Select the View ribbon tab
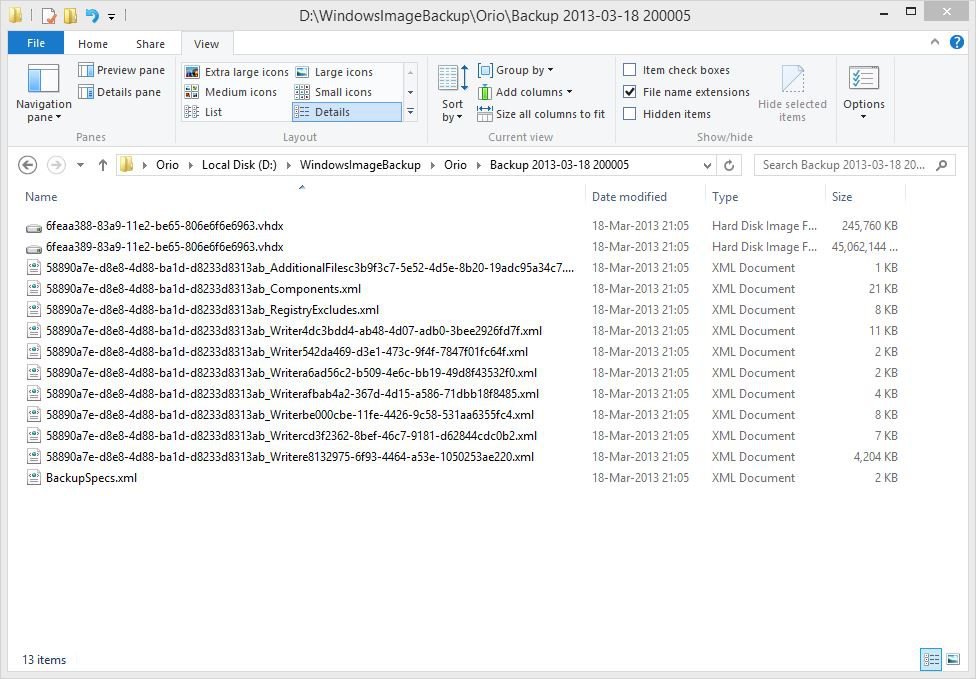The height and width of the screenshot is (679, 976). click(x=207, y=44)
